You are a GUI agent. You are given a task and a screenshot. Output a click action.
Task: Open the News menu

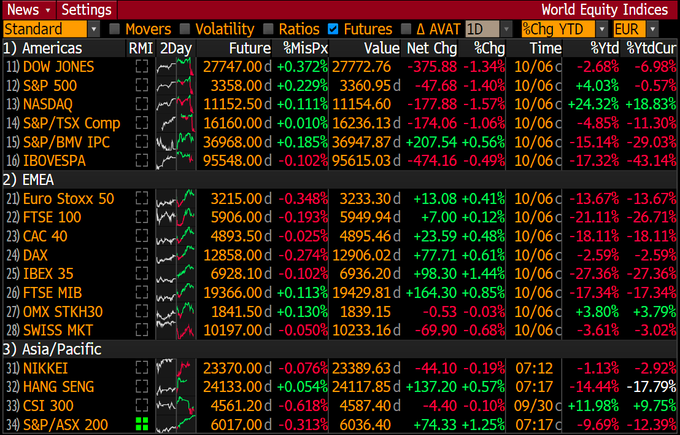pyautogui.click(x=29, y=10)
